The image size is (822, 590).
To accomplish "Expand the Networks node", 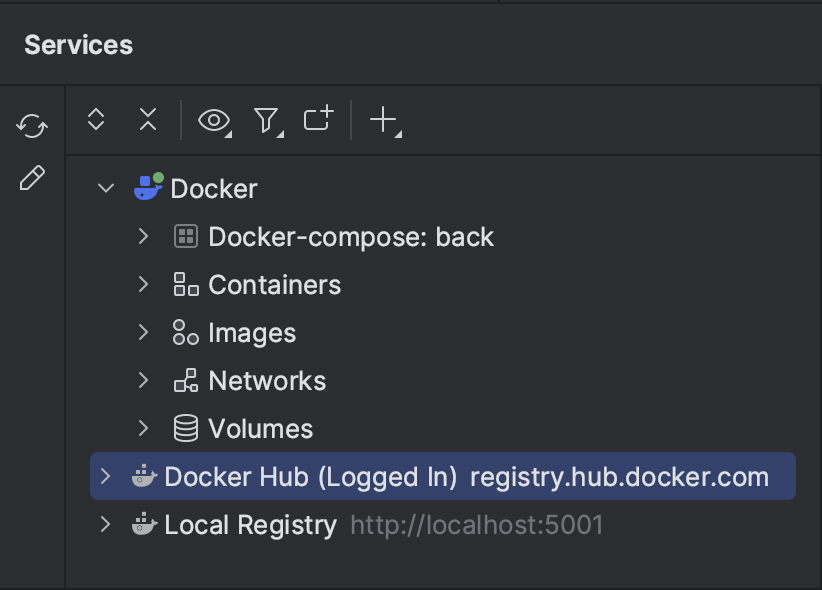I will 143,380.
